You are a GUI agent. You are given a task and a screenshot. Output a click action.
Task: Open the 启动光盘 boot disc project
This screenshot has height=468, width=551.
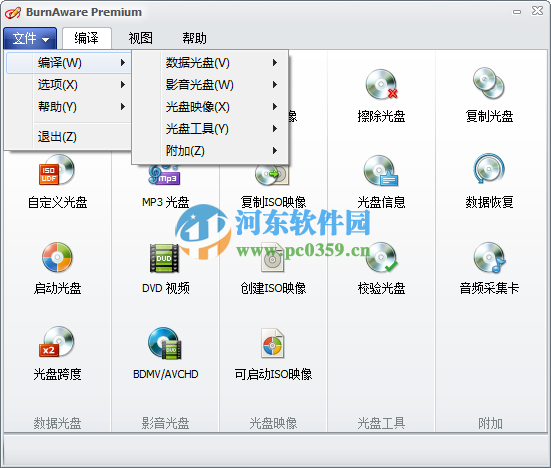[57, 268]
